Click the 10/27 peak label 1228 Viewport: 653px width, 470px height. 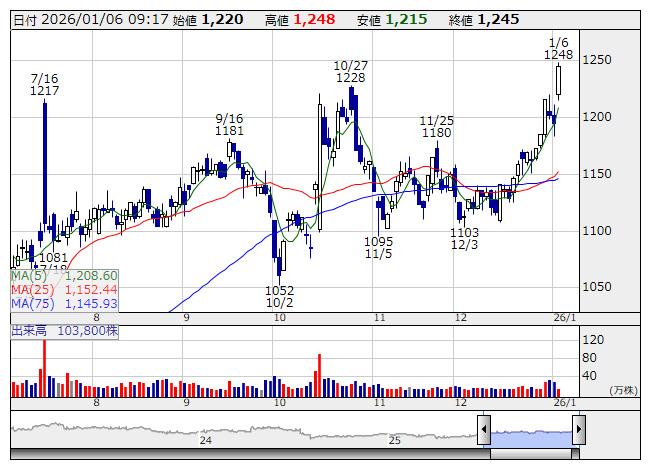pos(350,78)
